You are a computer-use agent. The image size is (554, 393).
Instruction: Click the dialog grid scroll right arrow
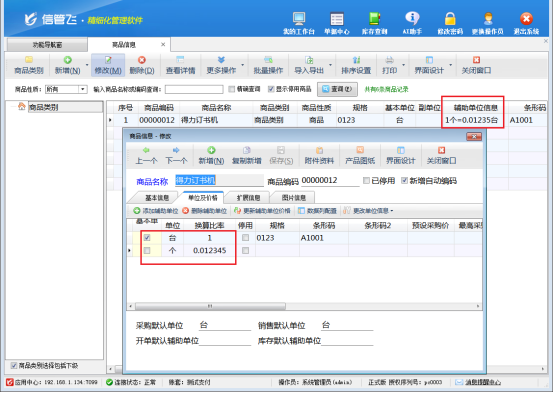[x=478, y=306]
